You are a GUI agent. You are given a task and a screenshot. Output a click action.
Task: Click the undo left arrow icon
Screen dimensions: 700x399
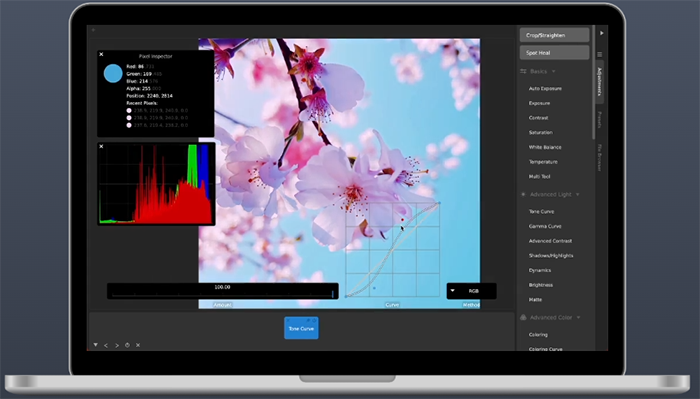pos(106,345)
